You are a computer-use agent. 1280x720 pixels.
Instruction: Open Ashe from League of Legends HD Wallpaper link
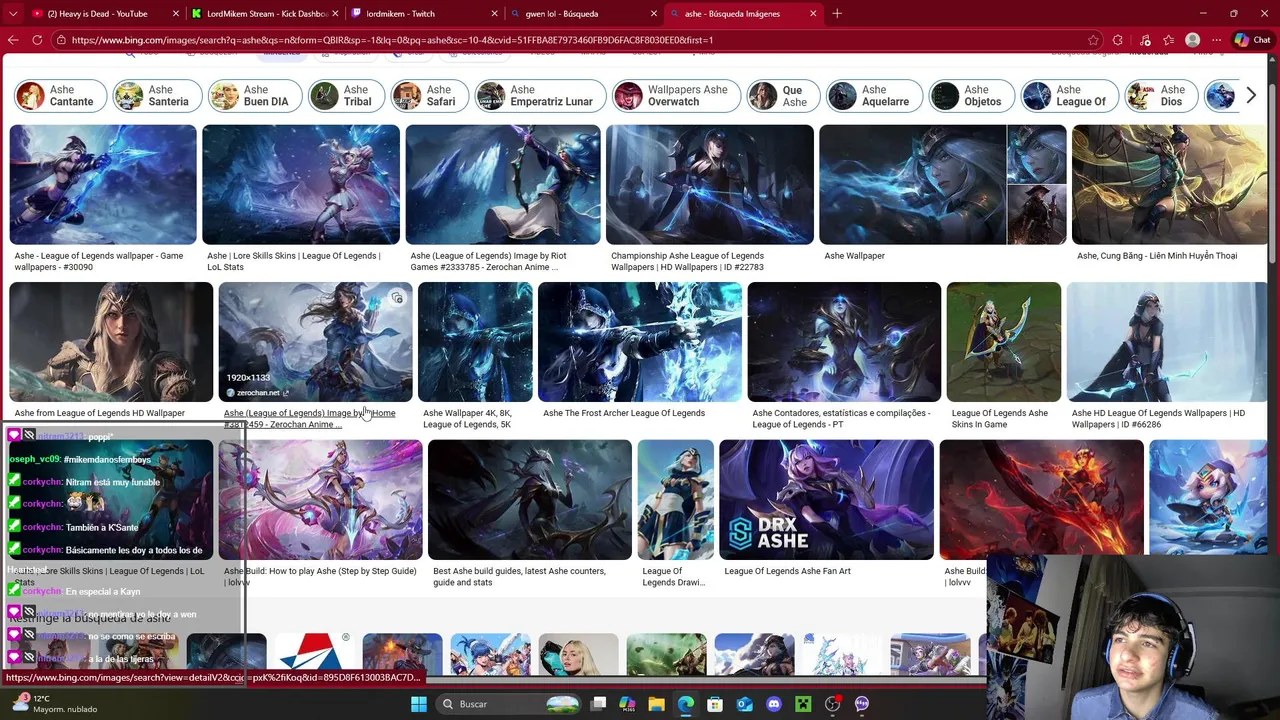pos(99,413)
